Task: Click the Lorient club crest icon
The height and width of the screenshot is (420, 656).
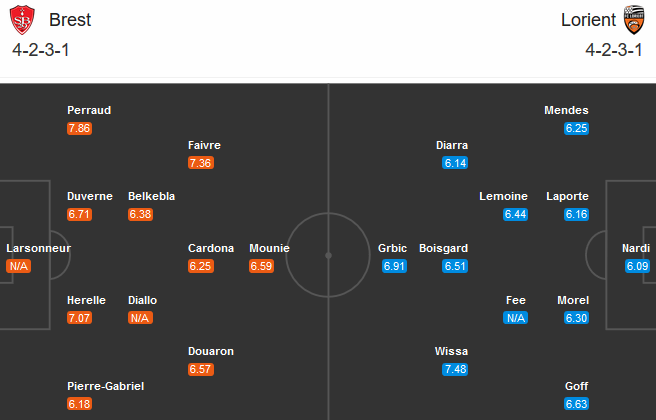Action: [x=632, y=20]
